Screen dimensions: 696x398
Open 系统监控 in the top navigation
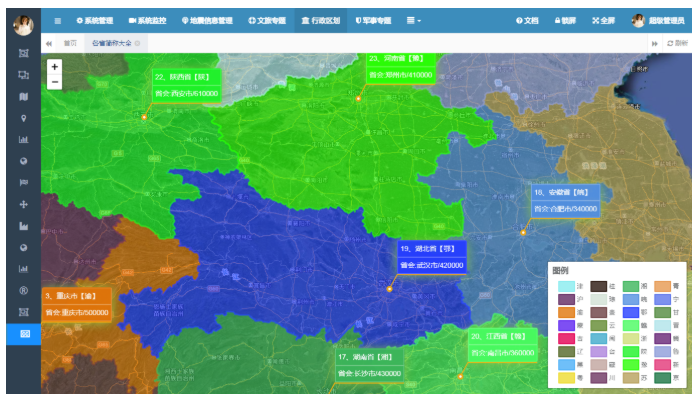tap(147, 21)
